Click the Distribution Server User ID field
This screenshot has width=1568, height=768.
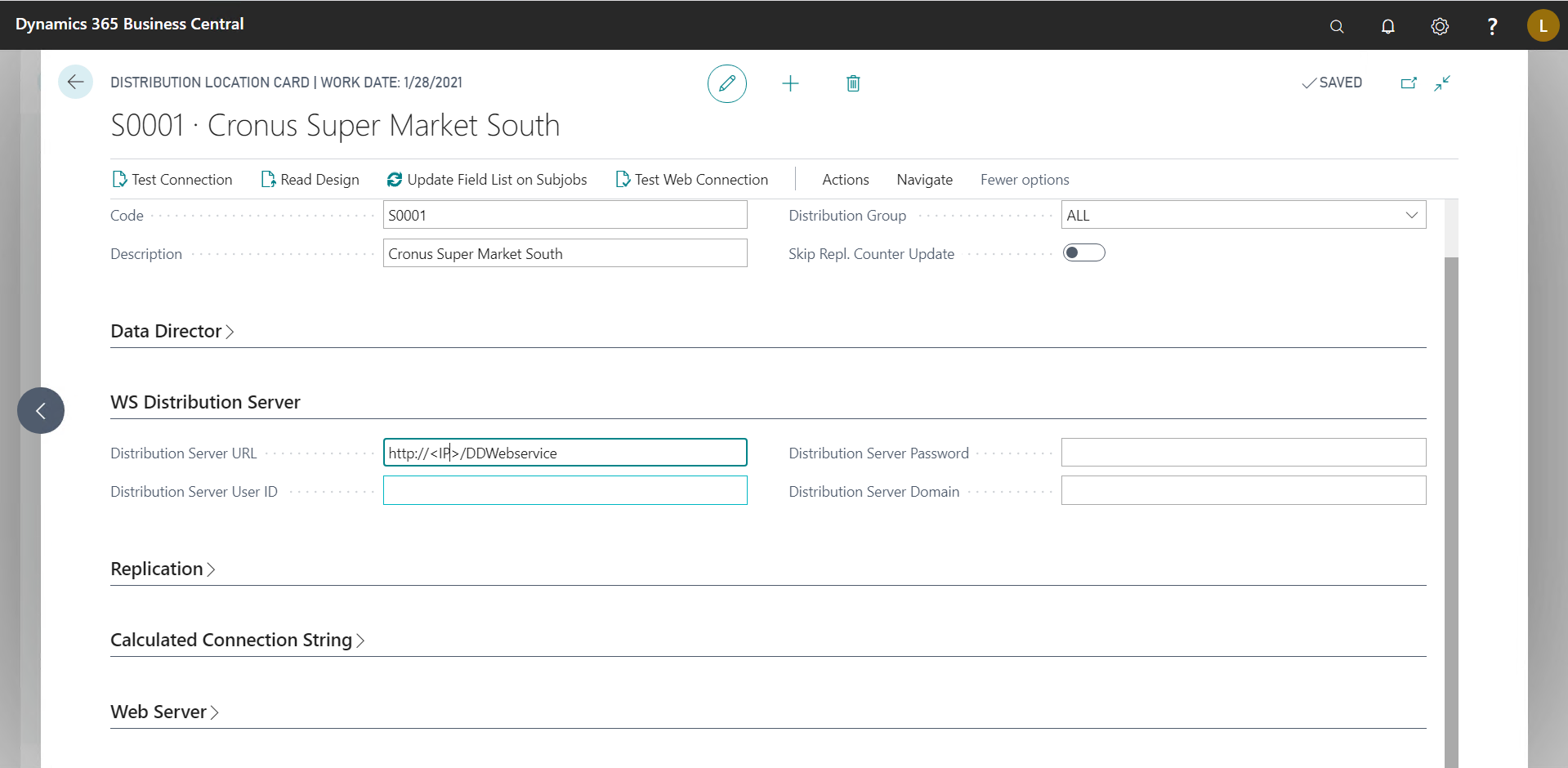(x=565, y=490)
